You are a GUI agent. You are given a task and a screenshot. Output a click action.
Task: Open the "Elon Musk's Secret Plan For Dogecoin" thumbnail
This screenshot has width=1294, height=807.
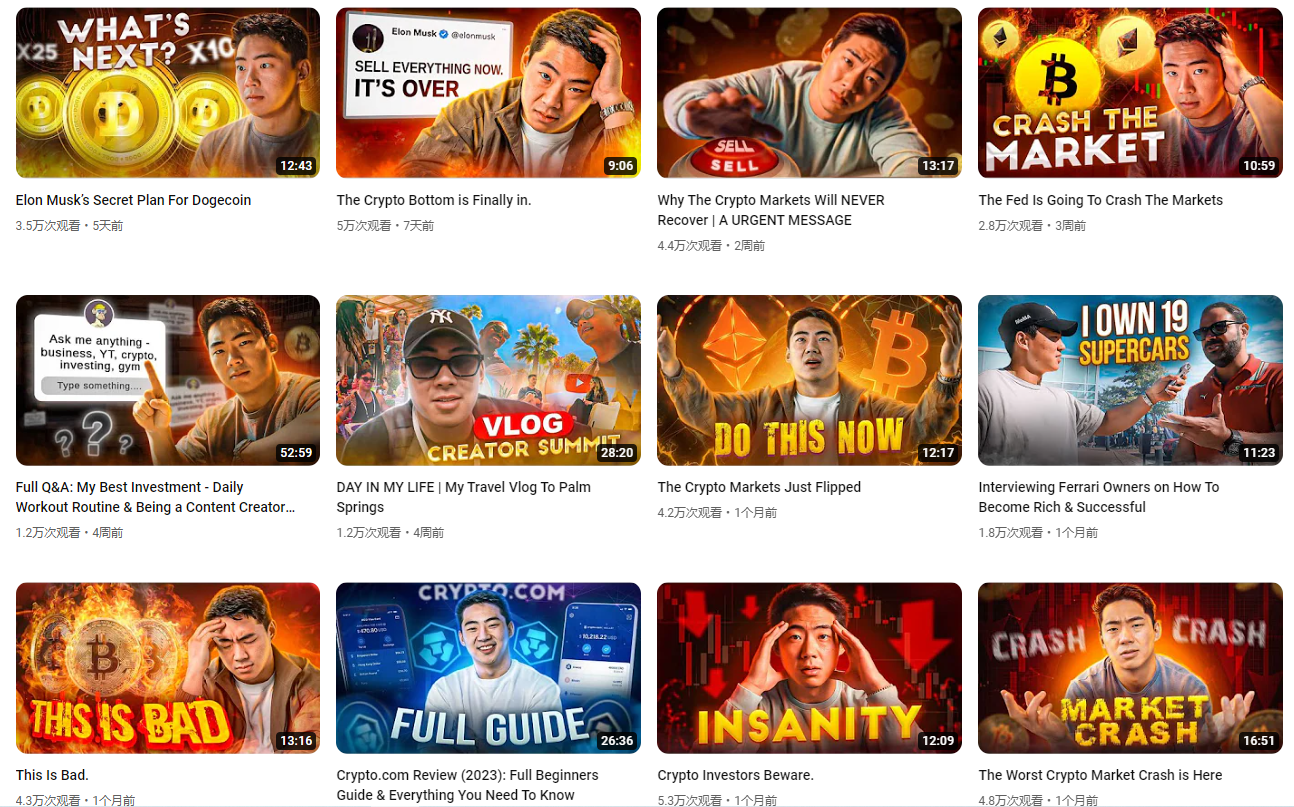click(167, 92)
